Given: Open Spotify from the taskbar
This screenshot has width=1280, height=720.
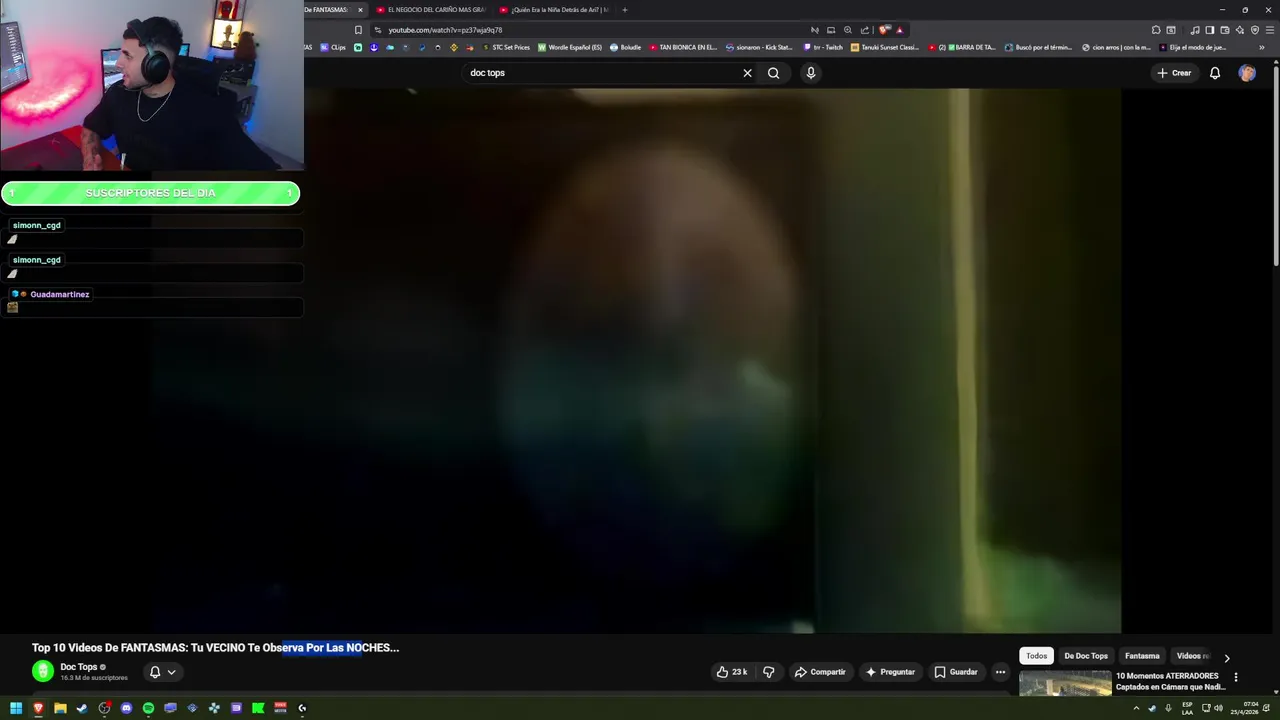Looking at the screenshot, I should (x=148, y=708).
